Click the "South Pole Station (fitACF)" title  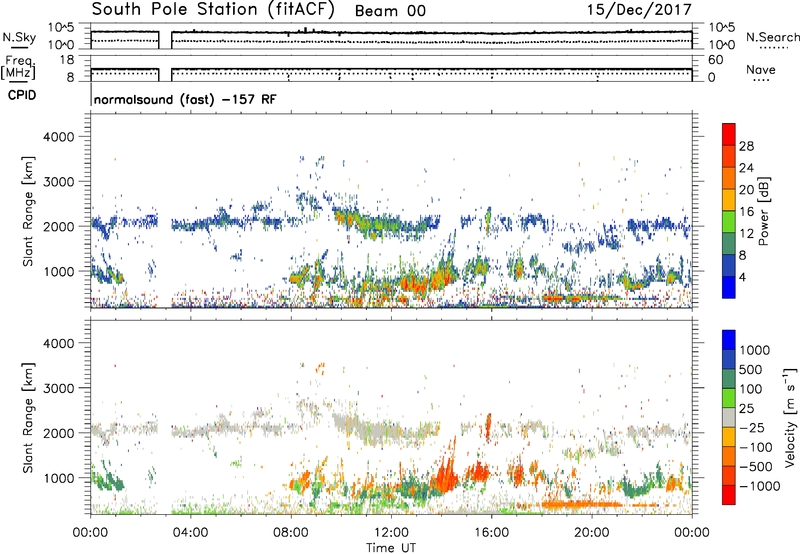pos(213,10)
